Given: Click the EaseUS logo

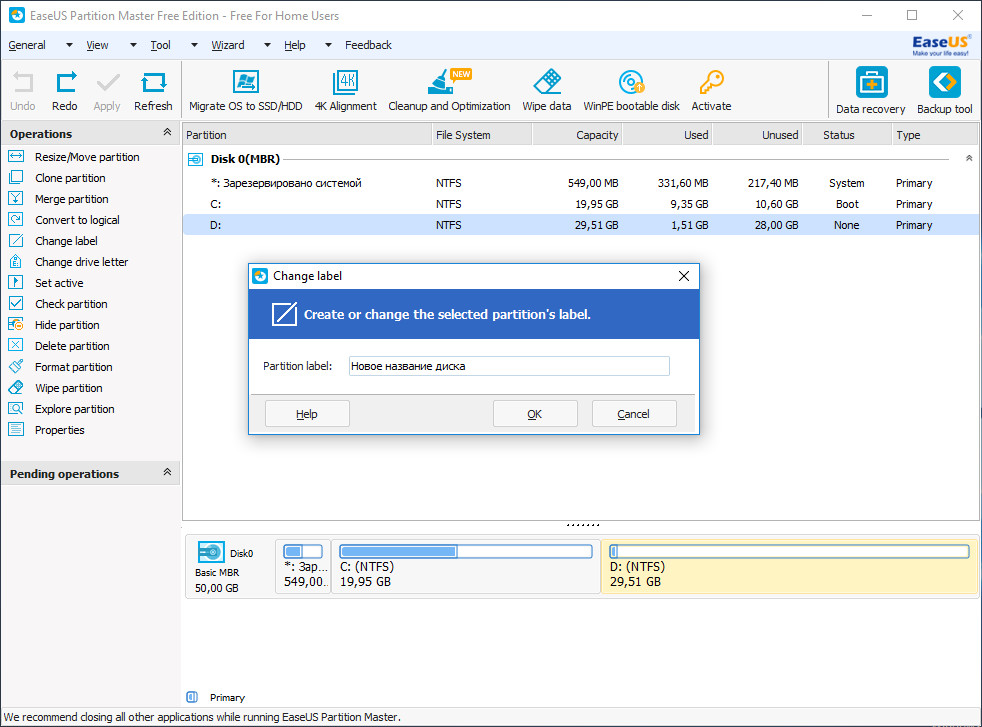Looking at the screenshot, I should pyautogui.click(x=941, y=45).
